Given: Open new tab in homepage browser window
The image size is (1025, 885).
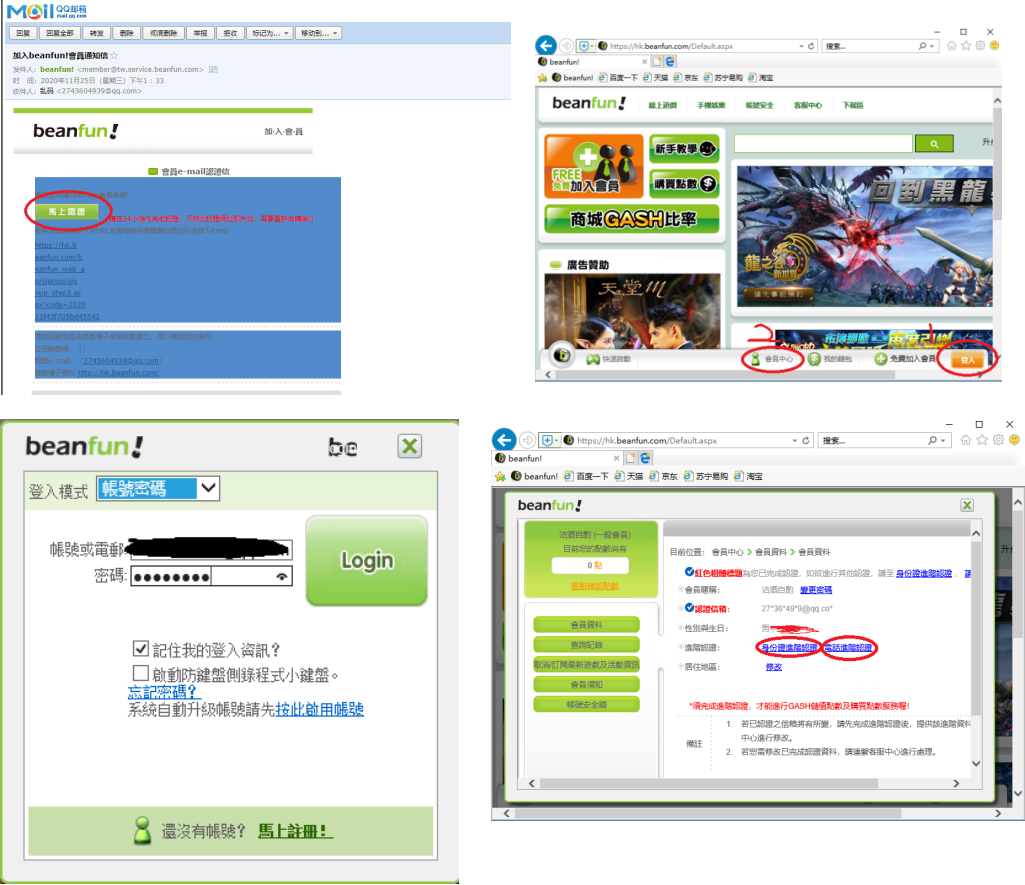Looking at the screenshot, I should click(x=658, y=62).
